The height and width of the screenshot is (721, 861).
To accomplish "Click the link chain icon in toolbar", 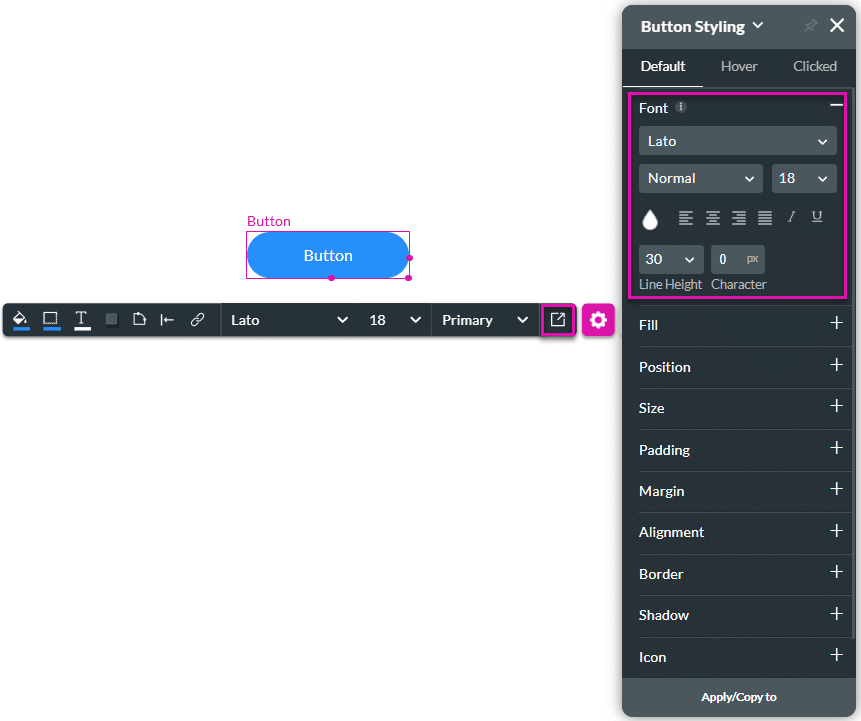I will coord(197,320).
